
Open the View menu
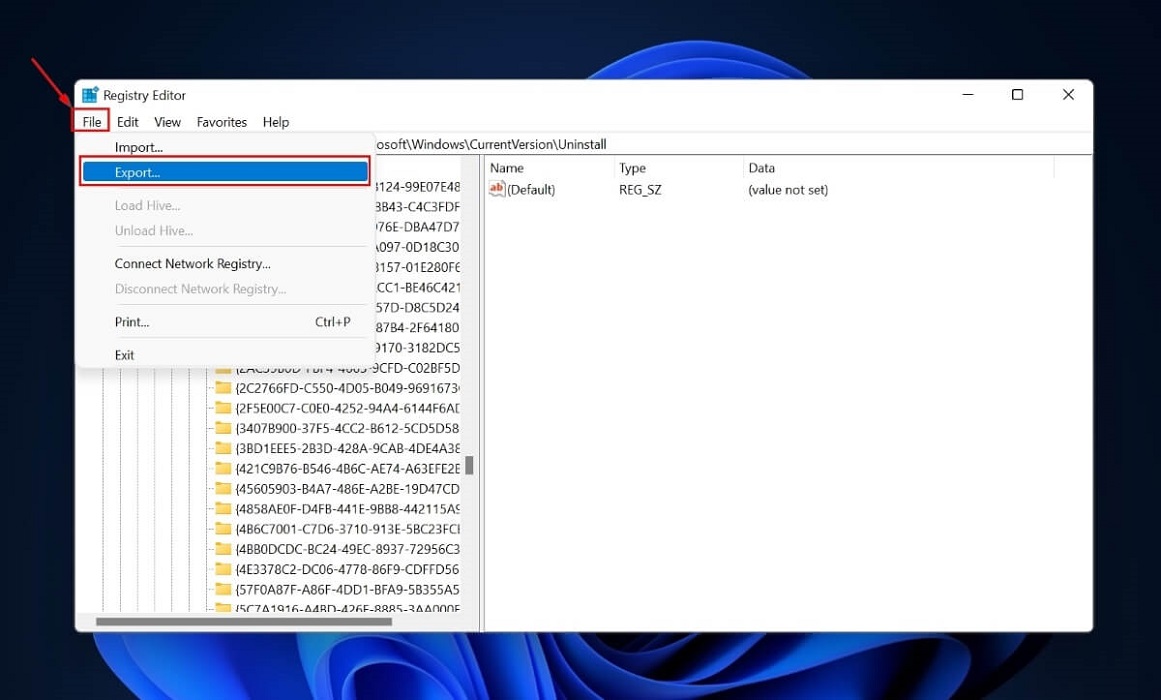(x=167, y=121)
